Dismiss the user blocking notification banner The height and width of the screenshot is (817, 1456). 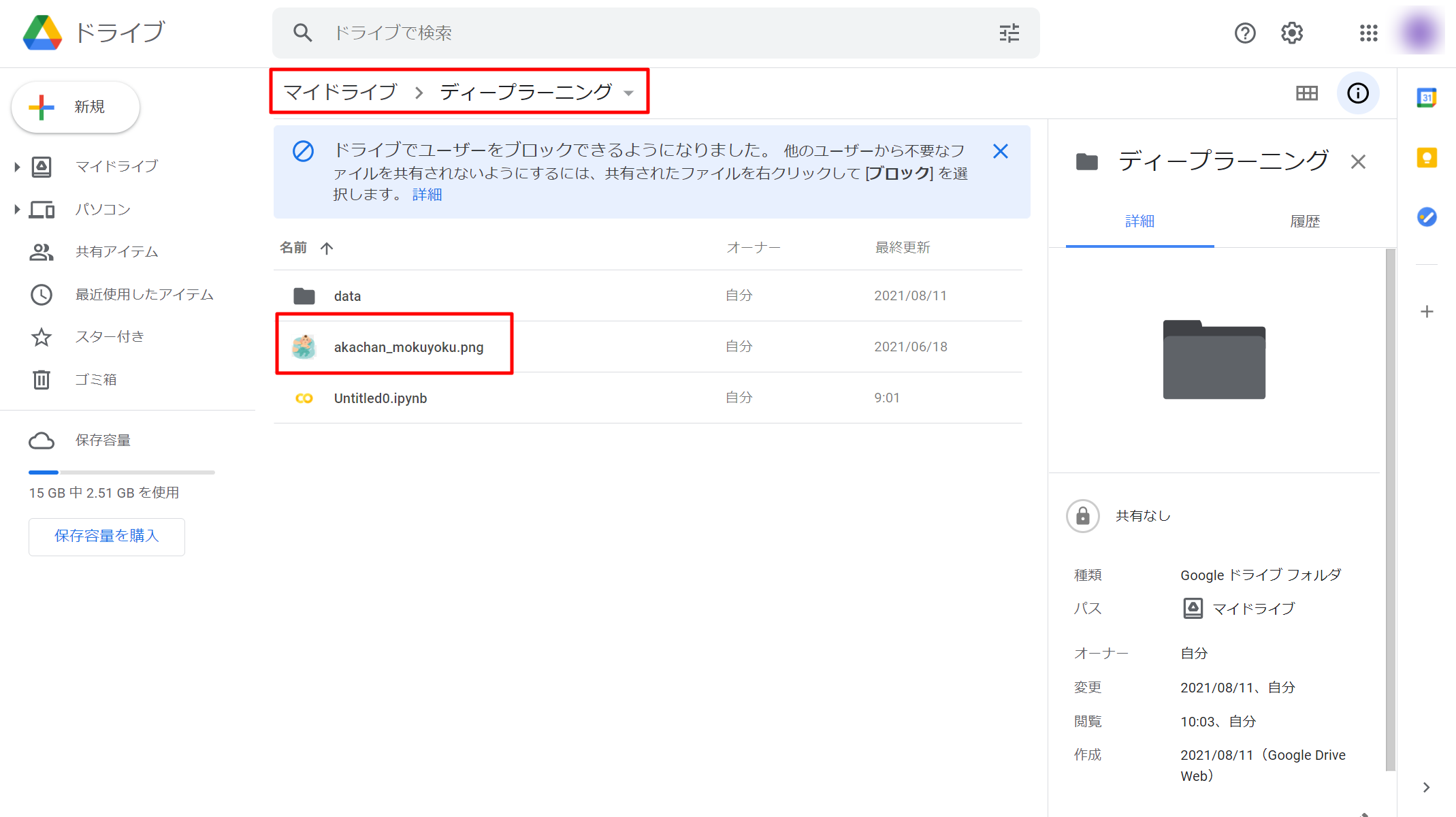[1000, 151]
